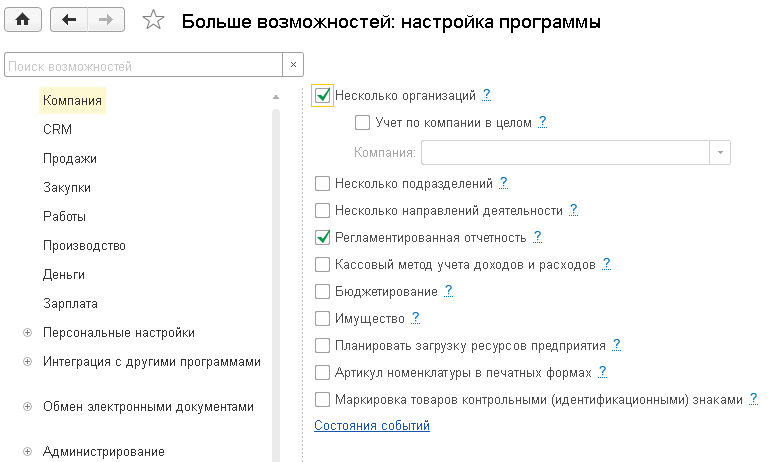Open the 'Компания' dropdown arrow
The width and height of the screenshot is (771, 462).
click(x=720, y=152)
